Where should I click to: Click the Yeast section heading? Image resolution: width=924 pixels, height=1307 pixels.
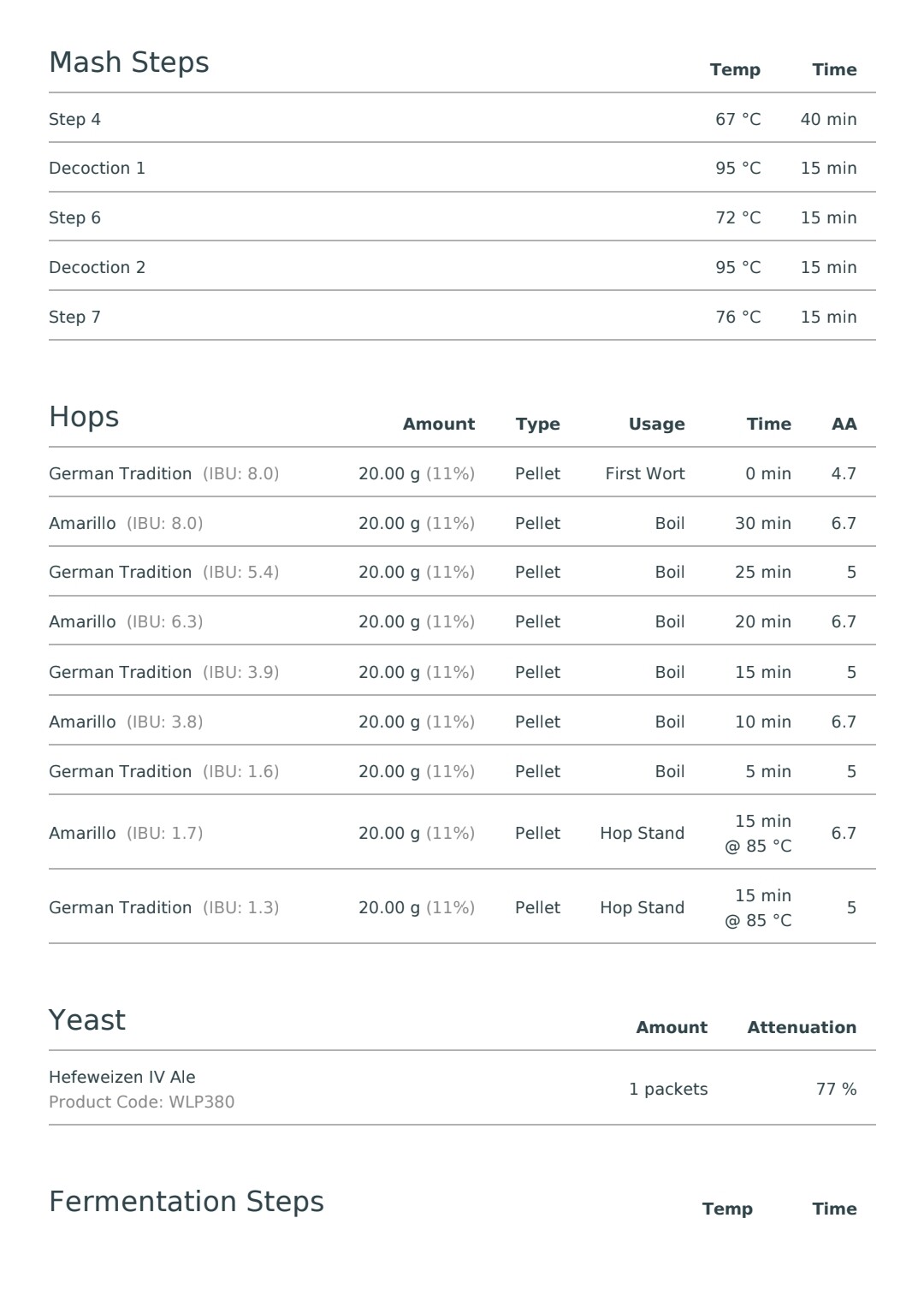(x=87, y=1020)
